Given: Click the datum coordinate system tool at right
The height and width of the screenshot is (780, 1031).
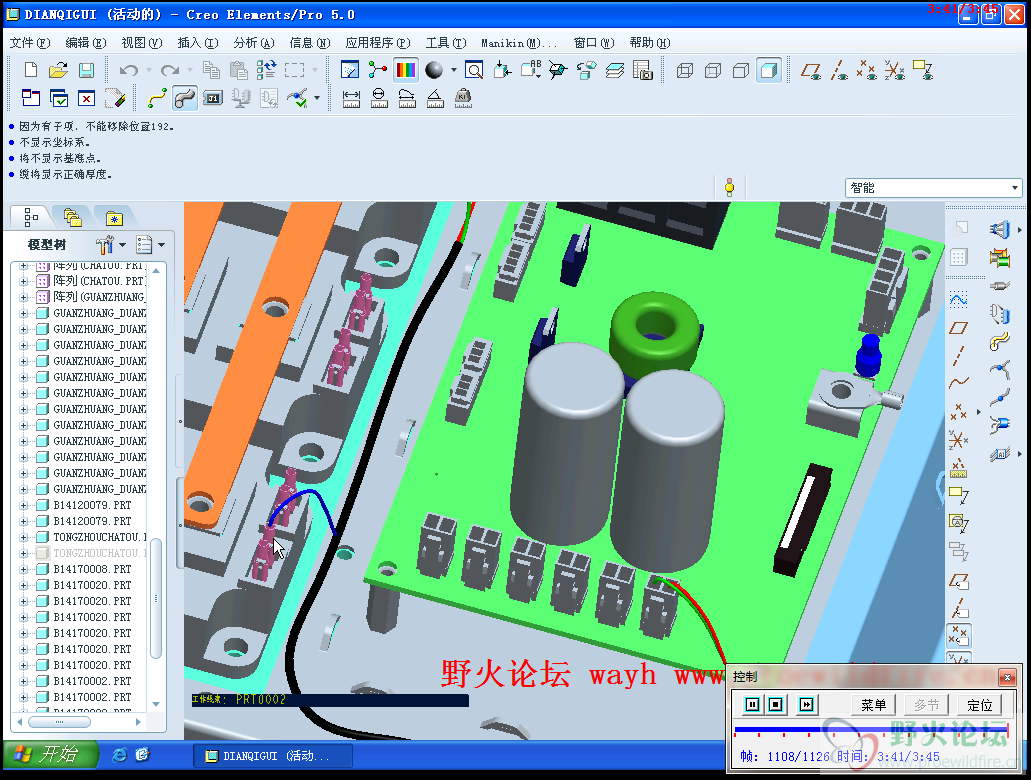Looking at the screenshot, I should (959, 439).
